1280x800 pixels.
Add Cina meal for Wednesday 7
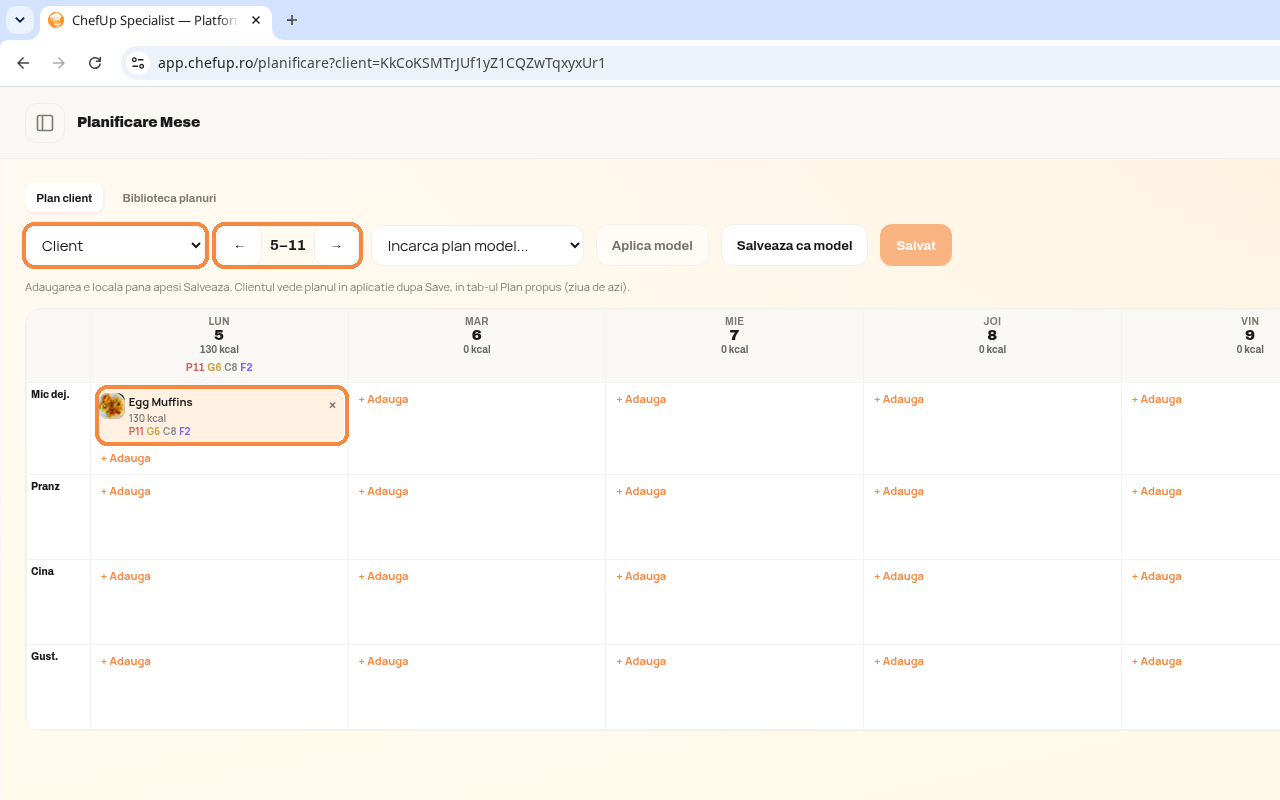click(x=641, y=576)
